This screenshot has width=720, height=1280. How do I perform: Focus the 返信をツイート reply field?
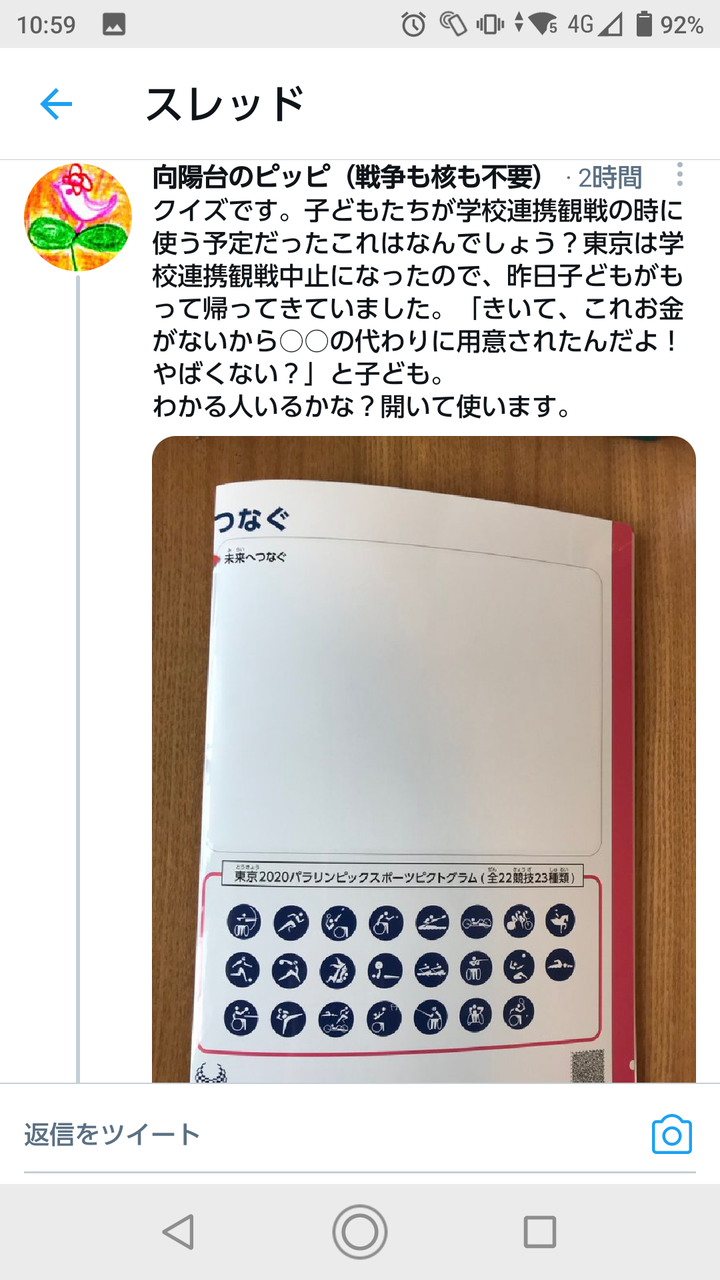(x=330, y=1134)
